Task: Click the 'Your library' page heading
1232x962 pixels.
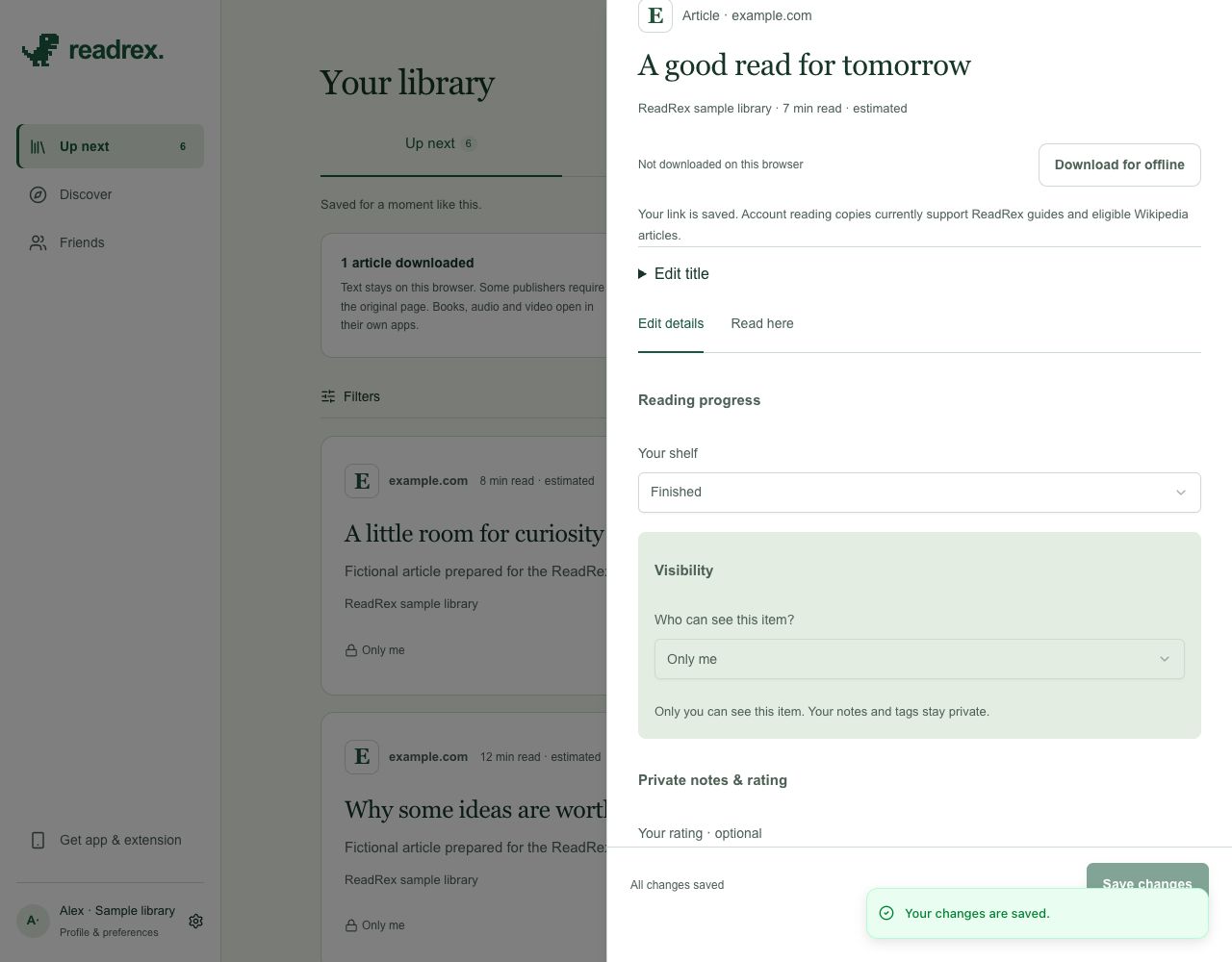Action: pos(407,83)
